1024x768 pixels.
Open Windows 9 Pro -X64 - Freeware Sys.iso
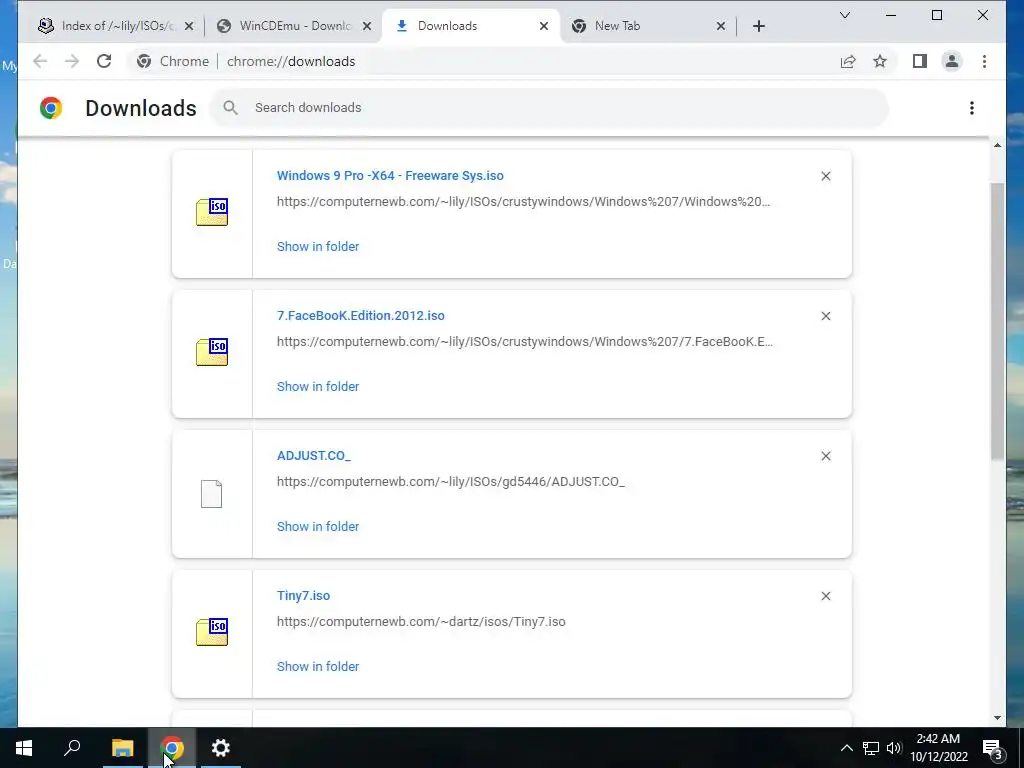pos(390,176)
